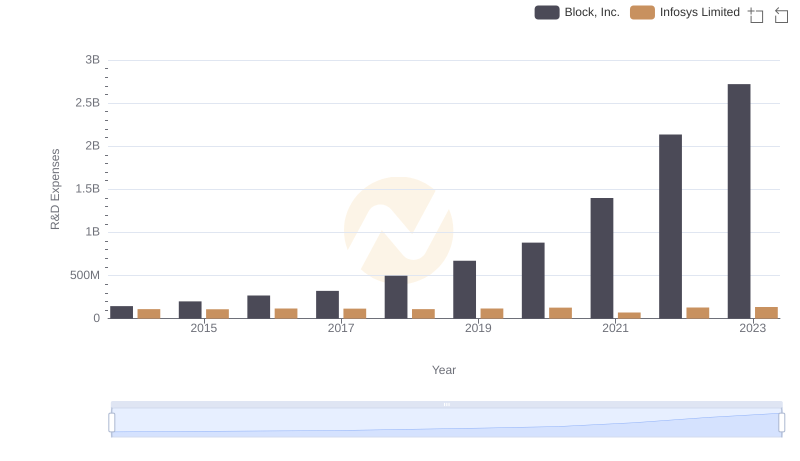Screen dimensions: 800x461
Task: Click the 1.5B y-axis label
Action: click(88, 189)
